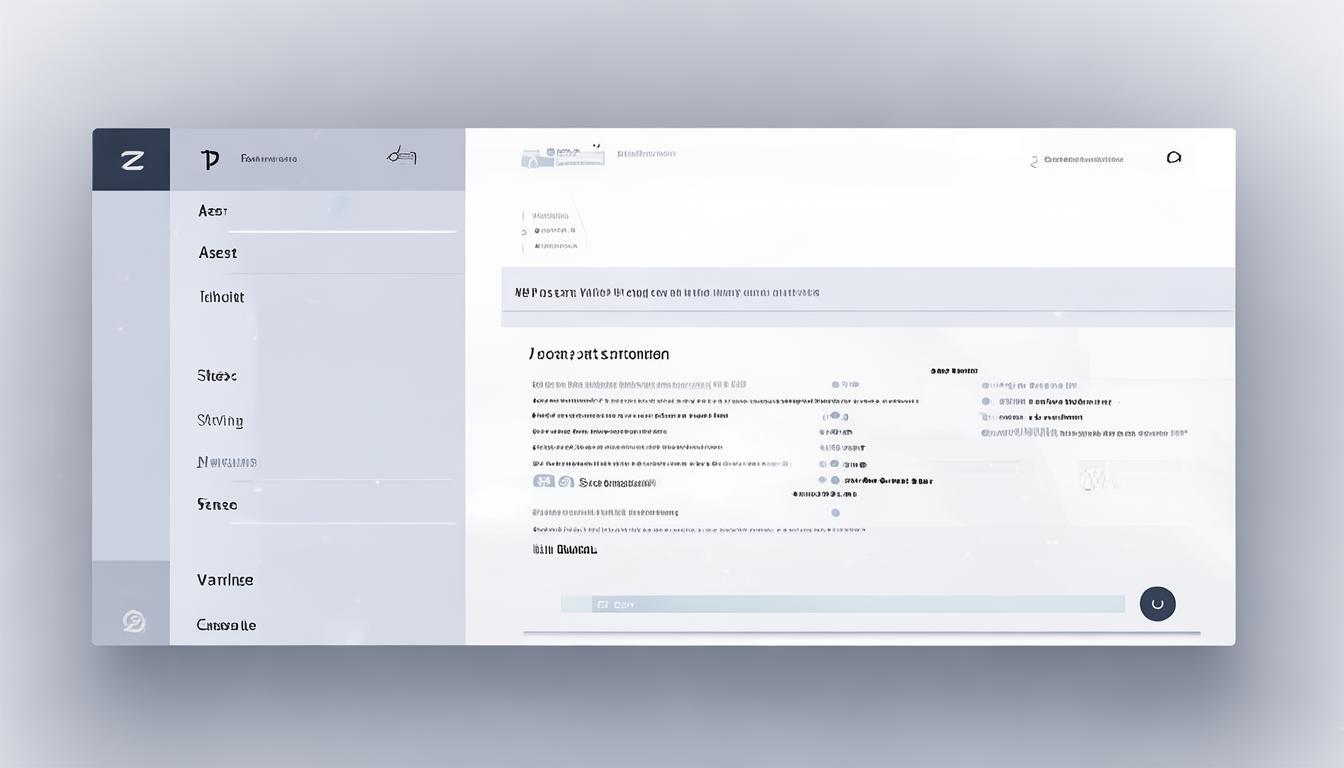Click the circular icon at the bottom of the left rail
Screen dimensions: 1344x768
pos(133,622)
